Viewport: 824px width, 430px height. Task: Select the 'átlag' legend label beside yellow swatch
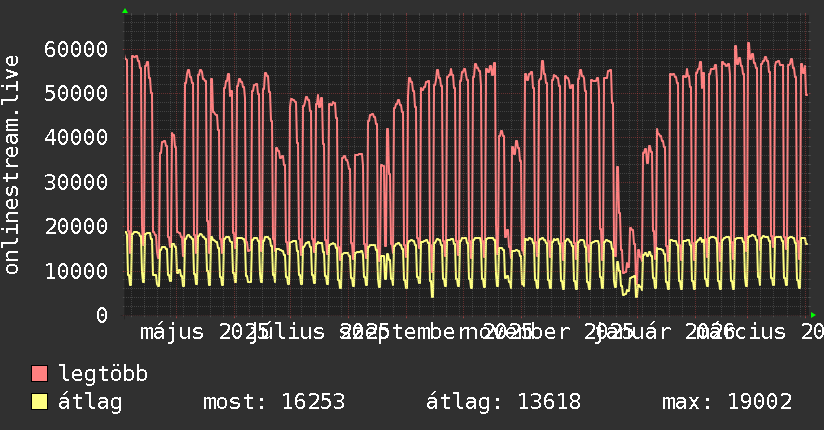pos(90,402)
